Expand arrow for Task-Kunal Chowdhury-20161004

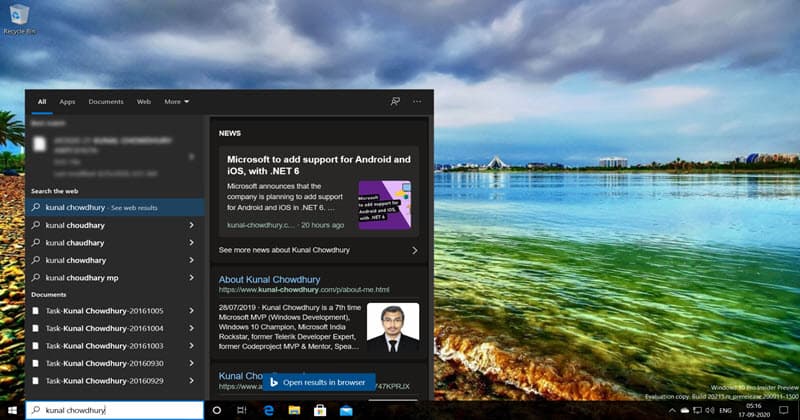coord(191,328)
